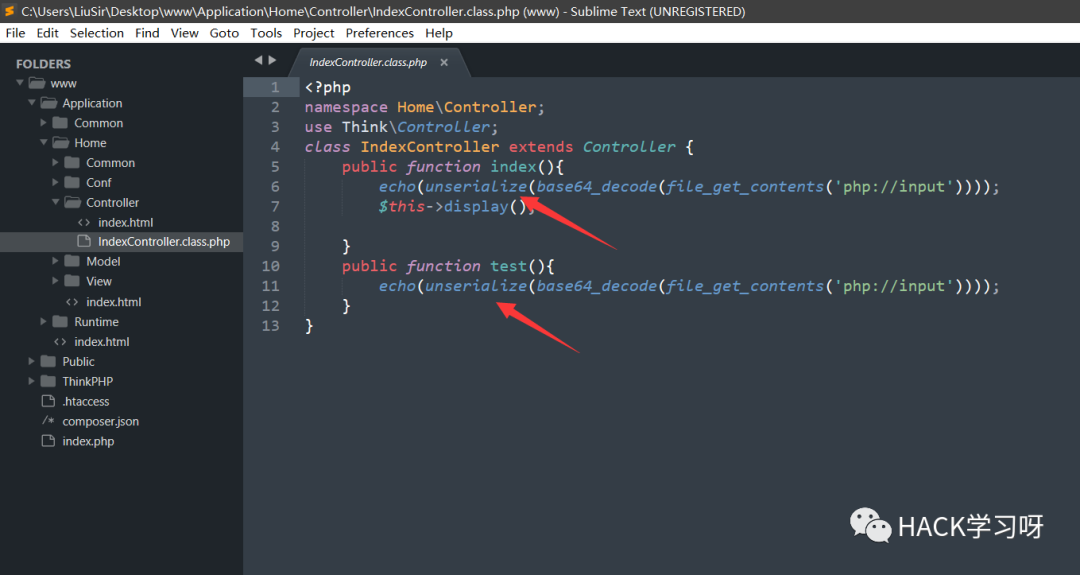Click the Application folder icon
The height and width of the screenshot is (575, 1080).
[48, 103]
